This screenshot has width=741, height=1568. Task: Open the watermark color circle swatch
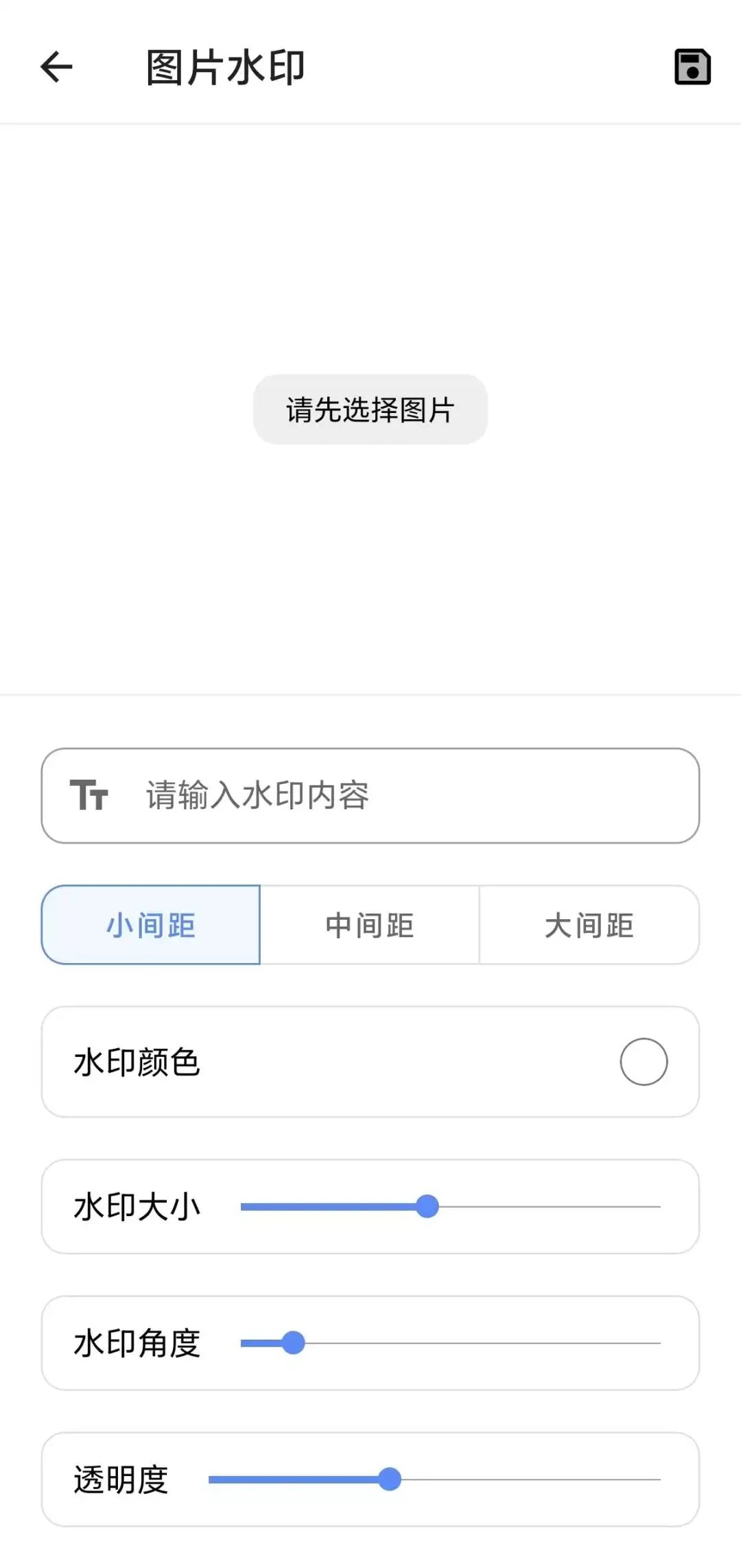(x=644, y=1062)
